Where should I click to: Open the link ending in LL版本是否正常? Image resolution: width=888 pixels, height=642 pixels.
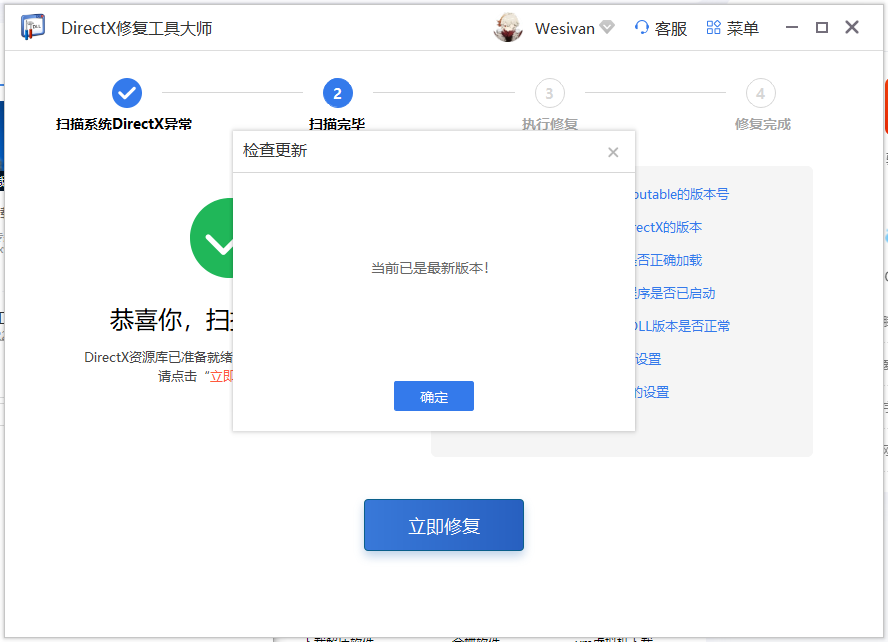pyautogui.click(x=682, y=326)
